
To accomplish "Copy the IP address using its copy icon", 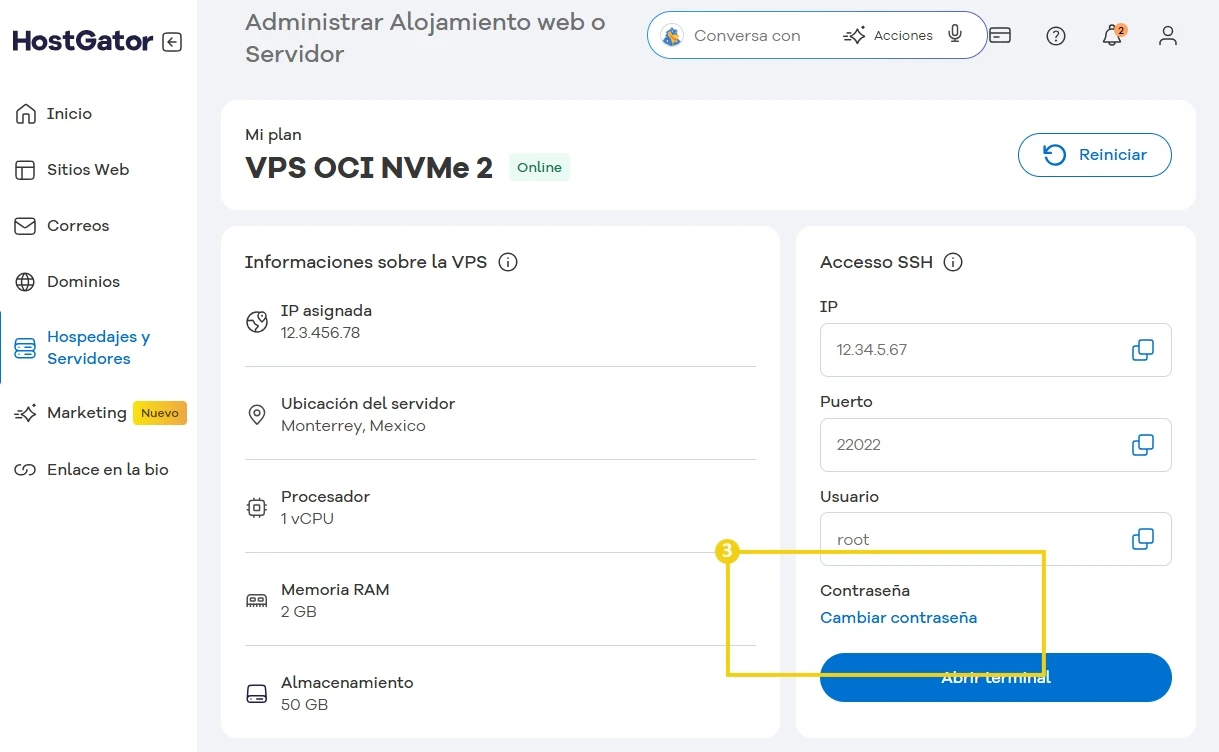I will pyautogui.click(x=1142, y=350).
